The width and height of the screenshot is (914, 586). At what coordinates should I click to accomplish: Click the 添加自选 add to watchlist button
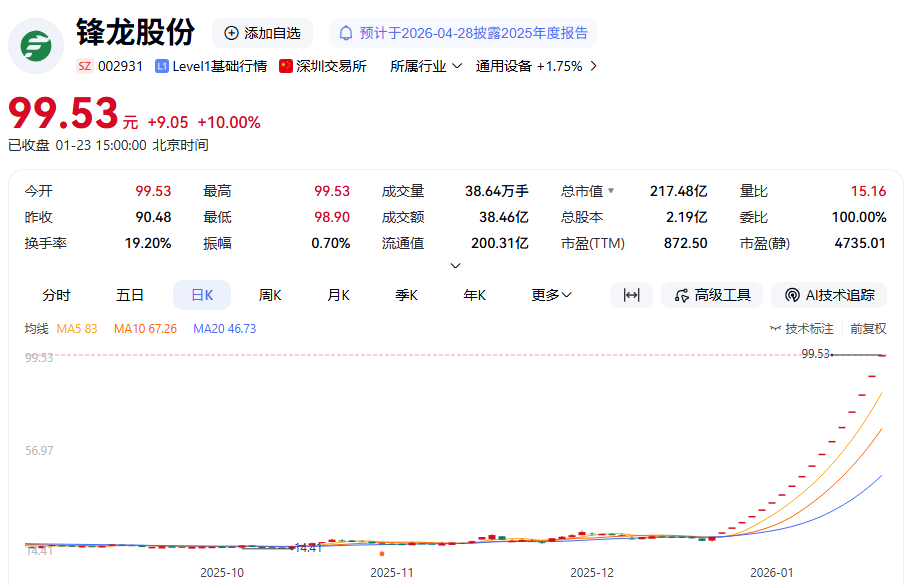(261, 33)
